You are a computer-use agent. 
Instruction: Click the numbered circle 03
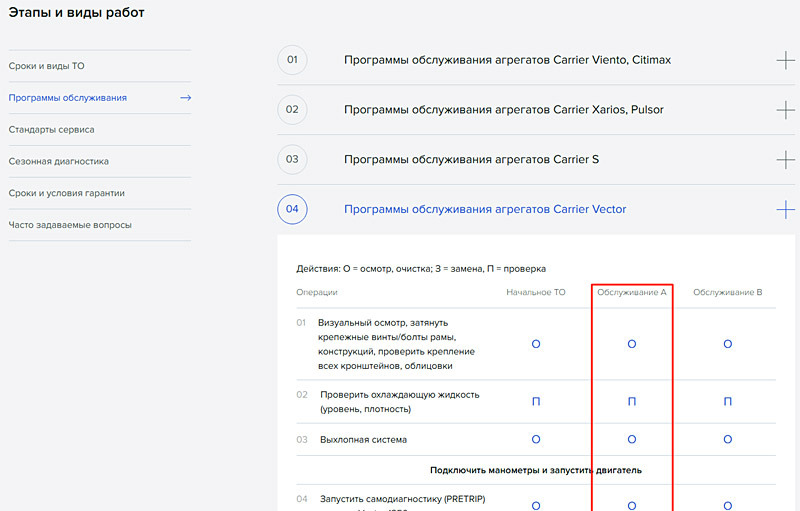pos(292,159)
